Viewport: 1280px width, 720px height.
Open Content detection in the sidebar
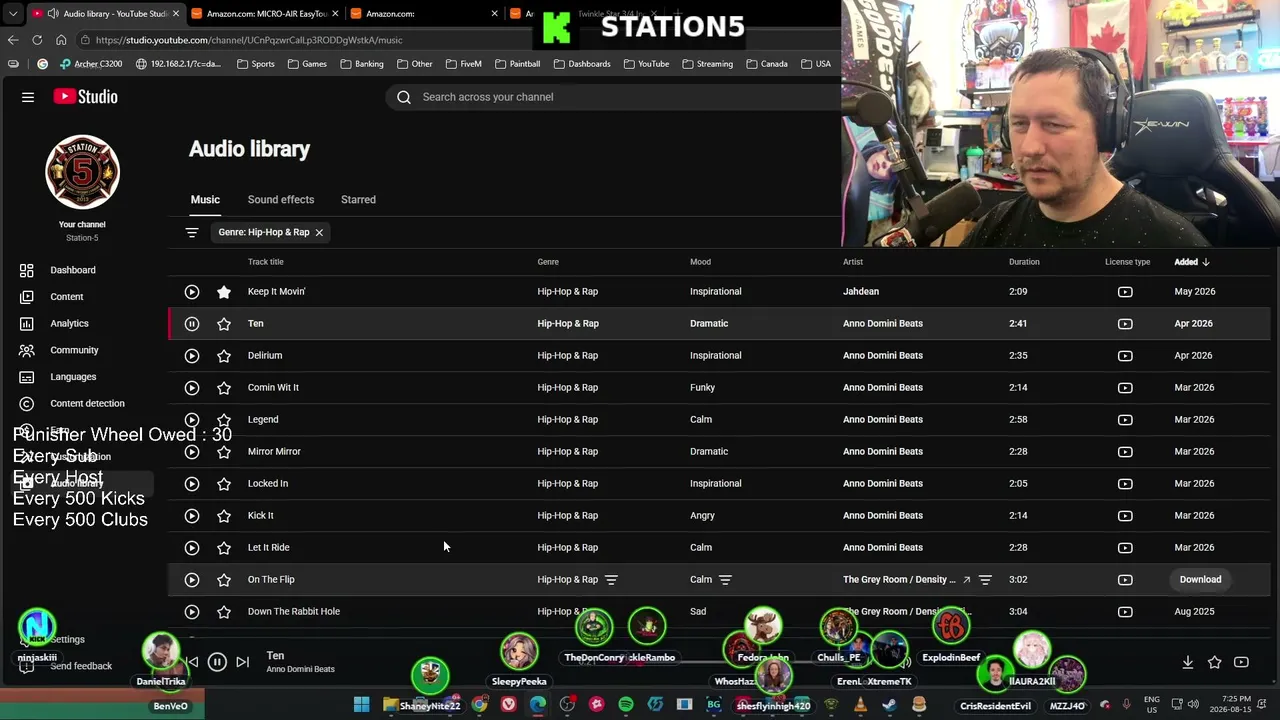[86, 404]
